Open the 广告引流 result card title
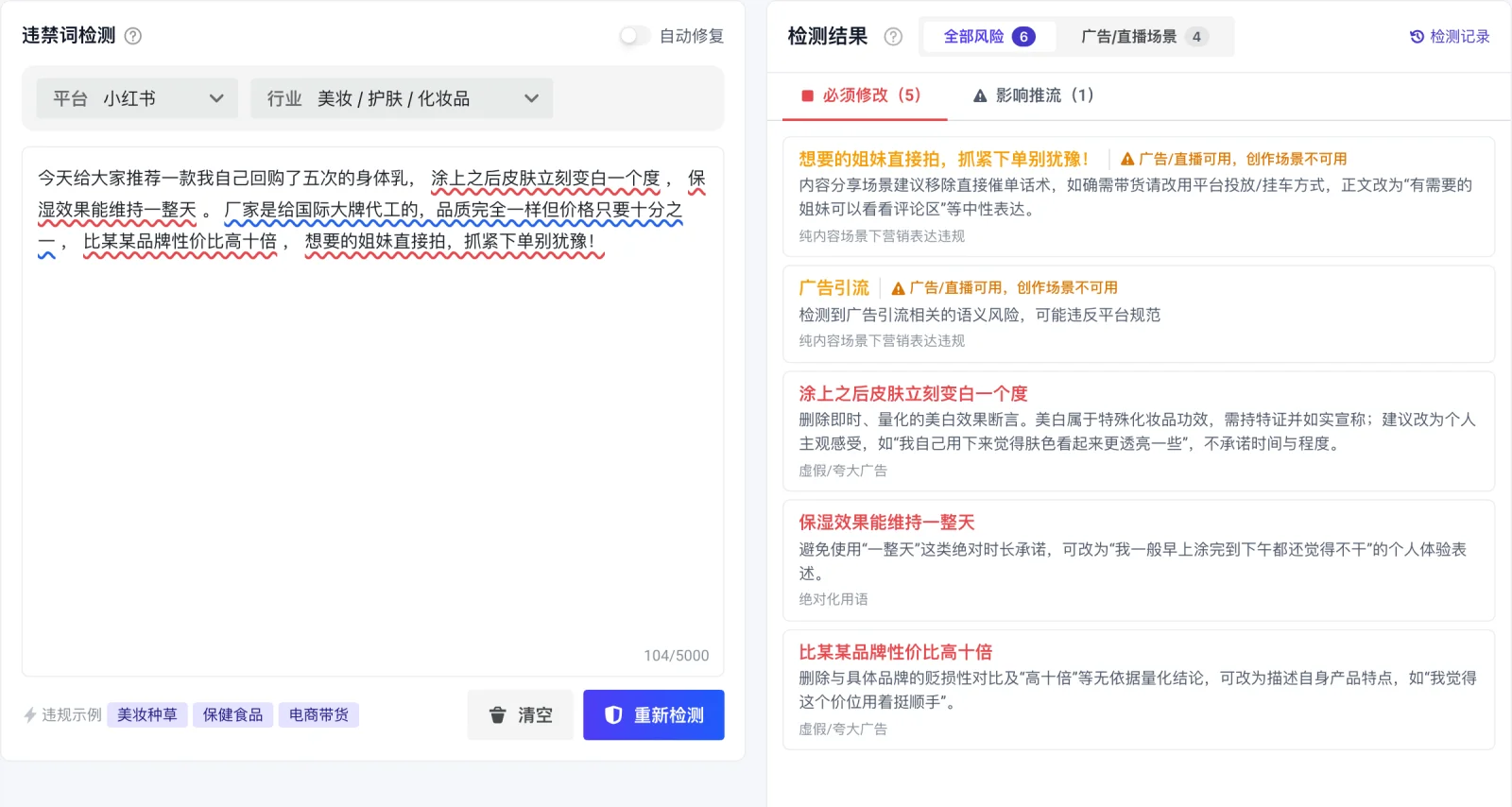Viewport: 1512px width, 807px height. 833,288
